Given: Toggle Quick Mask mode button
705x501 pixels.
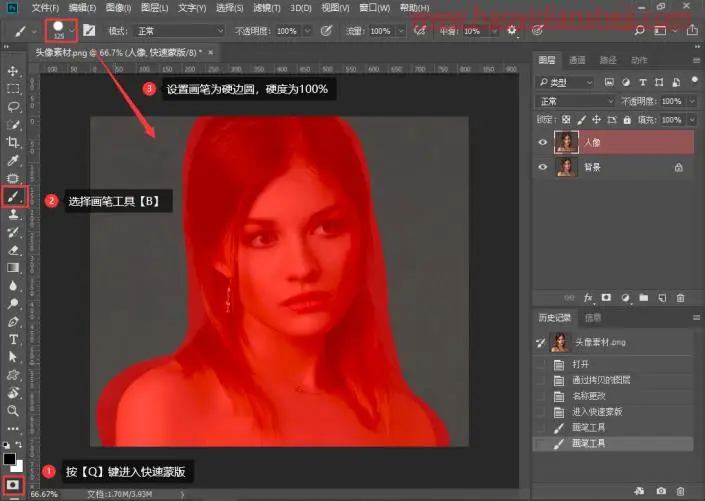Looking at the screenshot, I should 13,485.
